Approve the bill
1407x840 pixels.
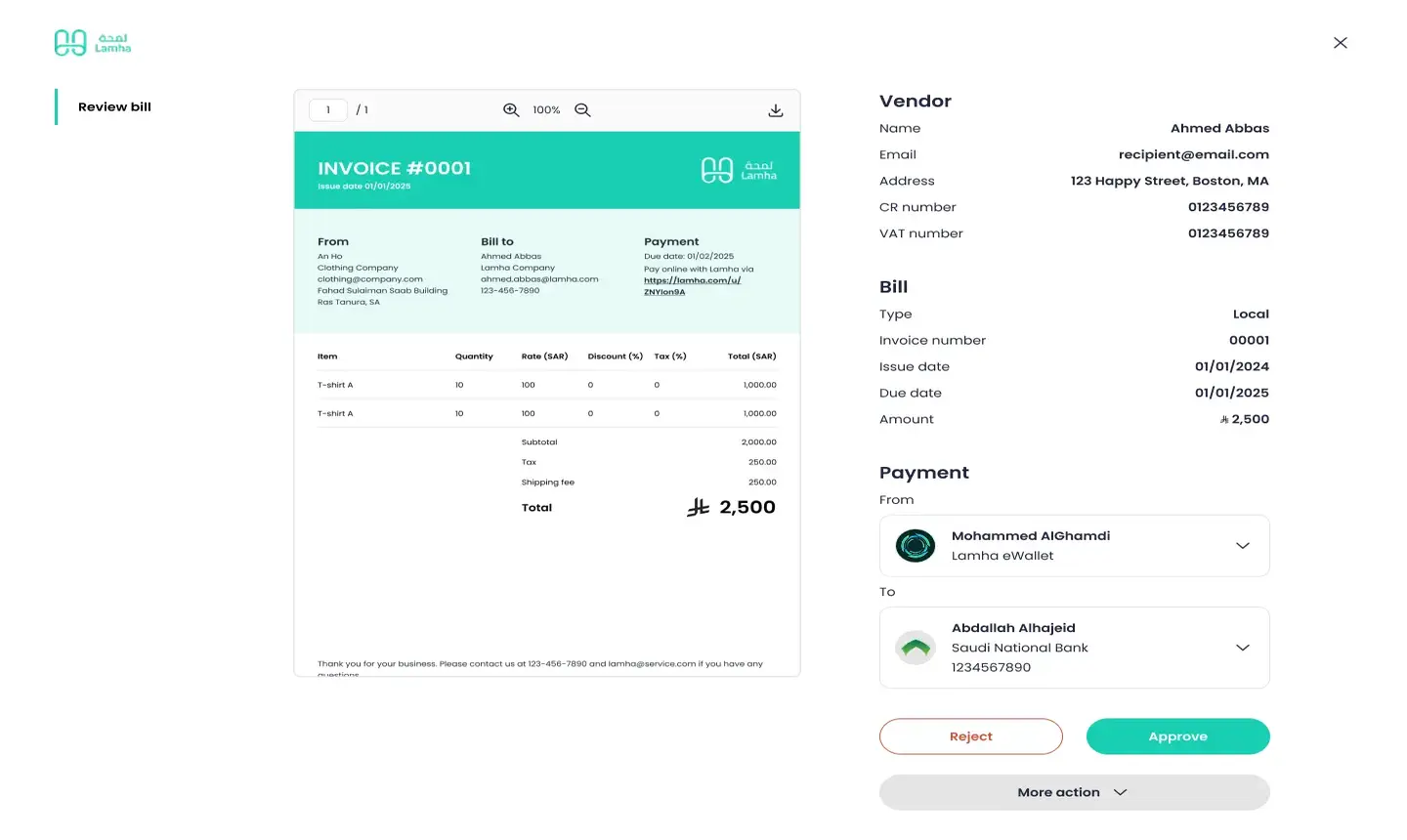point(1178,736)
